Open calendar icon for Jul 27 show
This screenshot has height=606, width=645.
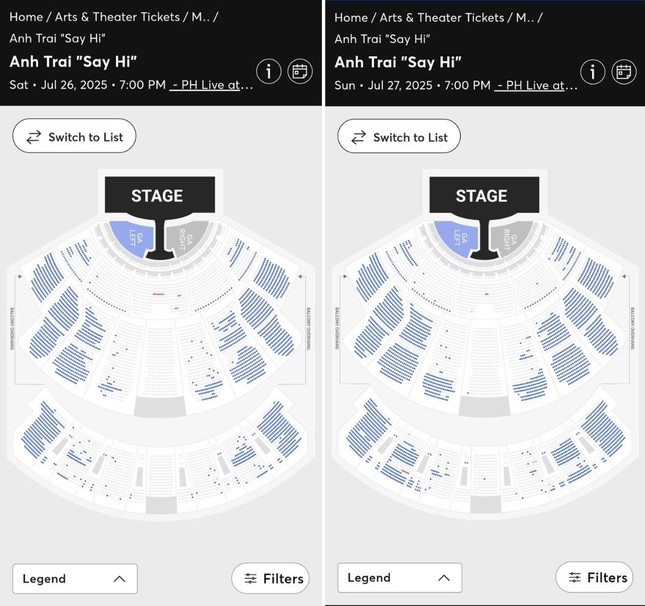[624, 72]
